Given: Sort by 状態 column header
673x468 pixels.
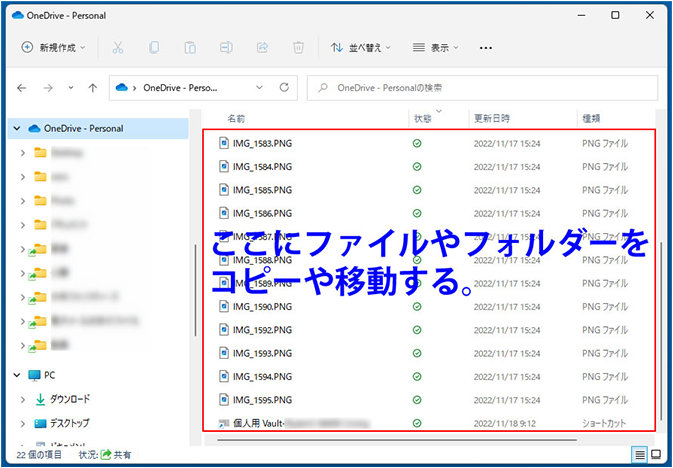Looking at the screenshot, I should (x=423, y=119).
